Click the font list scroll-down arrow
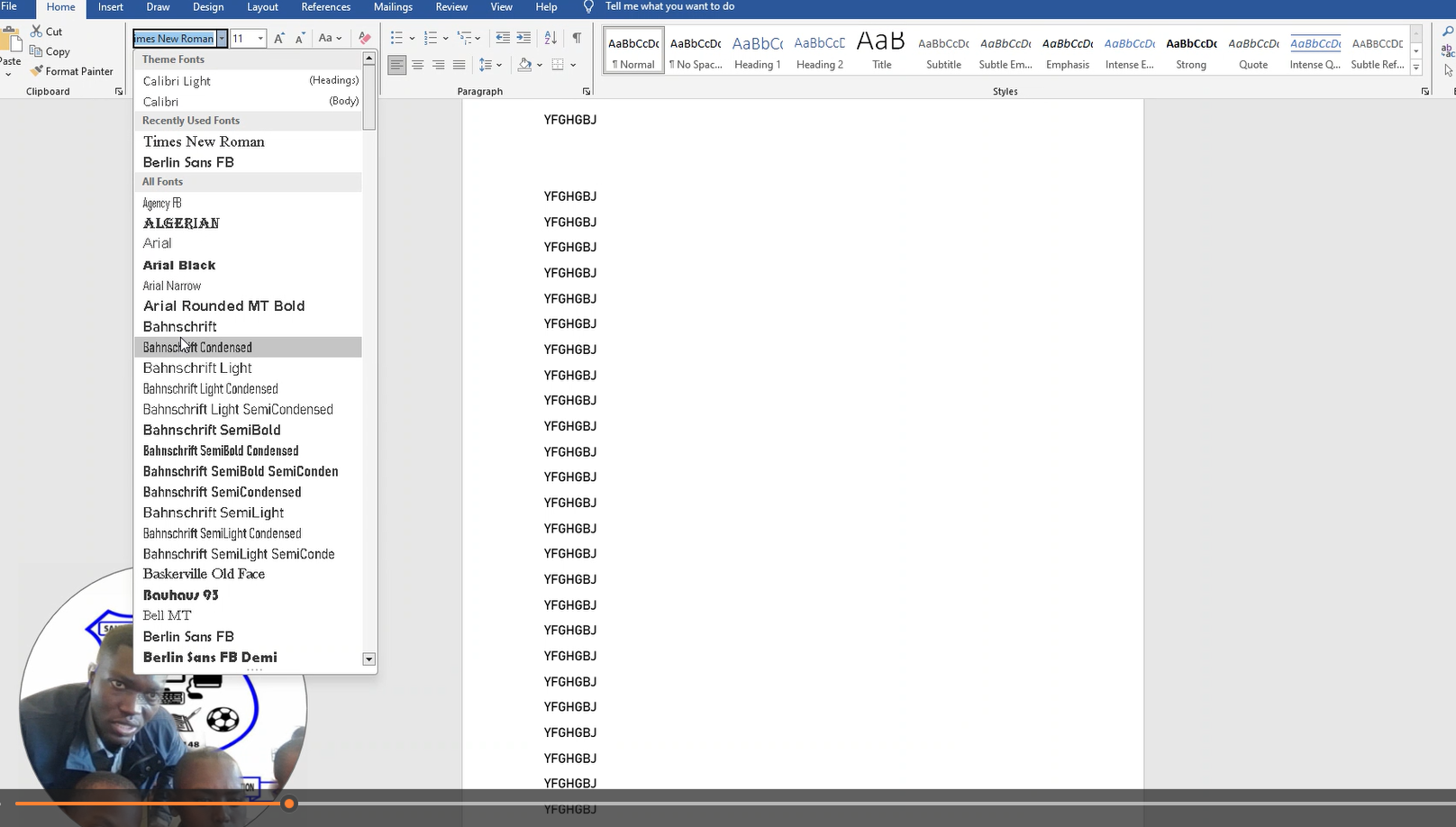The width and height of the screenshot is (1456, 827). 369,659
